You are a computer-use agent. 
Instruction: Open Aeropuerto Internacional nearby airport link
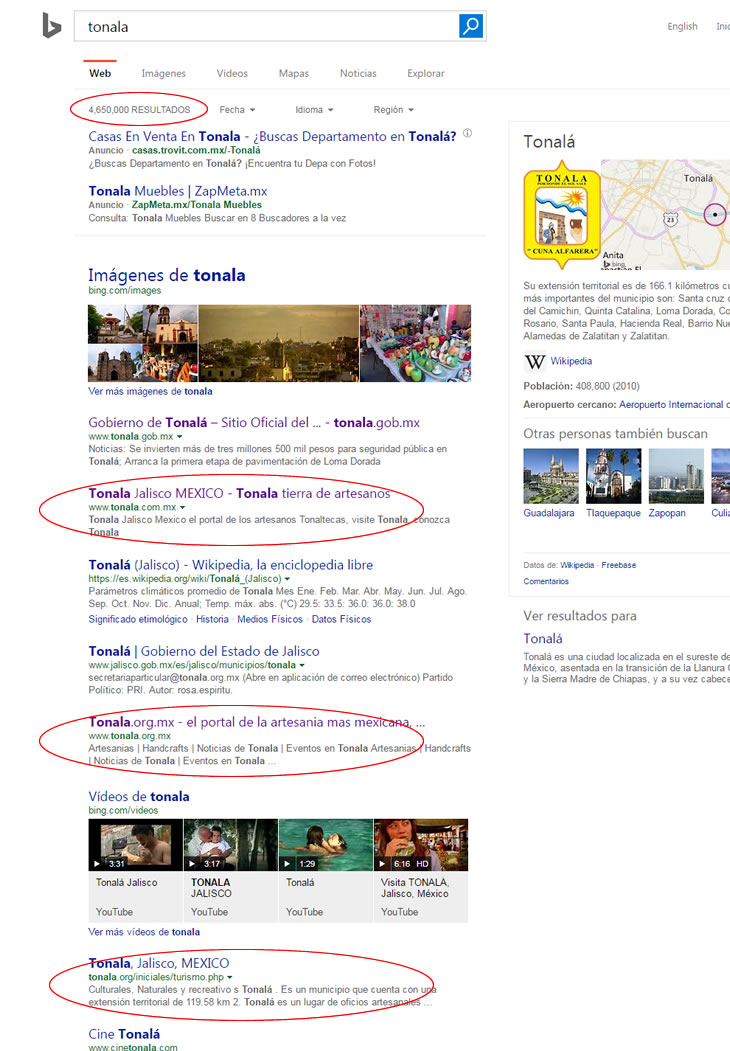coord(670,405)
